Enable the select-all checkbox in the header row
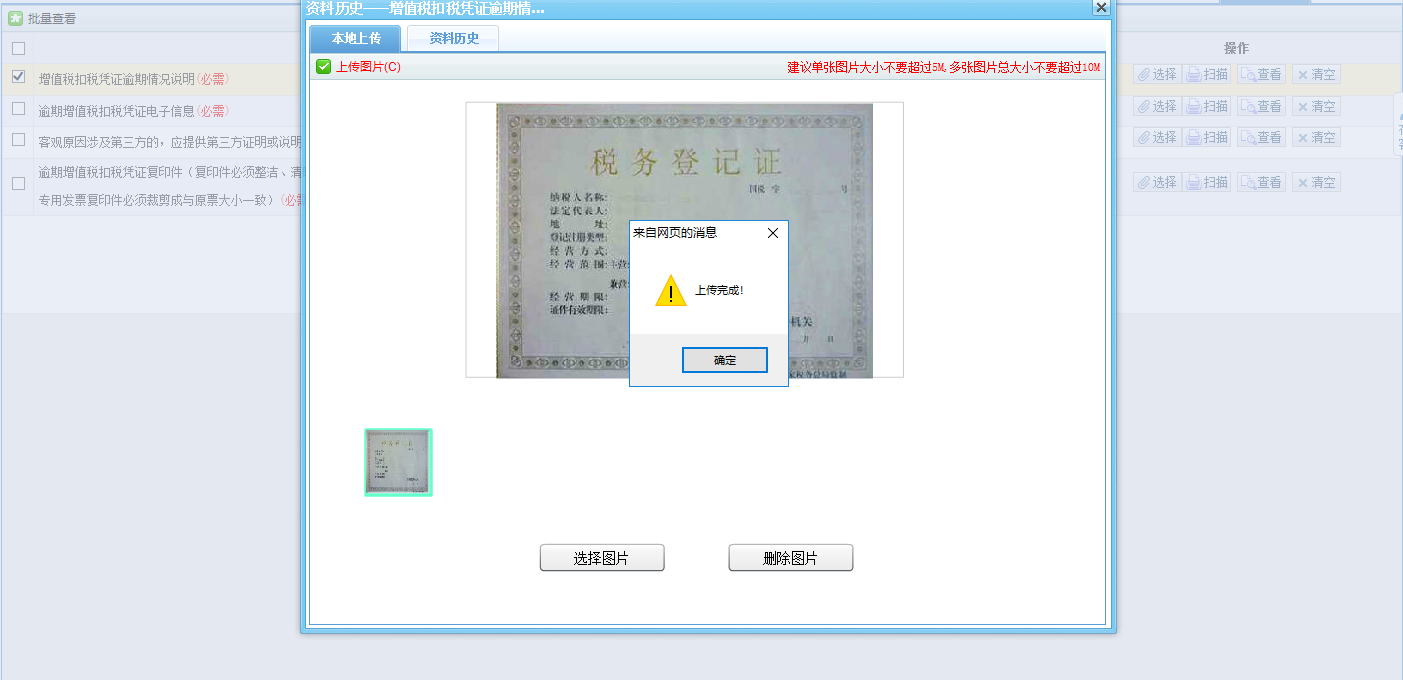This screenshot has height=680, width=1403. pyautogui.click(x=17, y=47)
